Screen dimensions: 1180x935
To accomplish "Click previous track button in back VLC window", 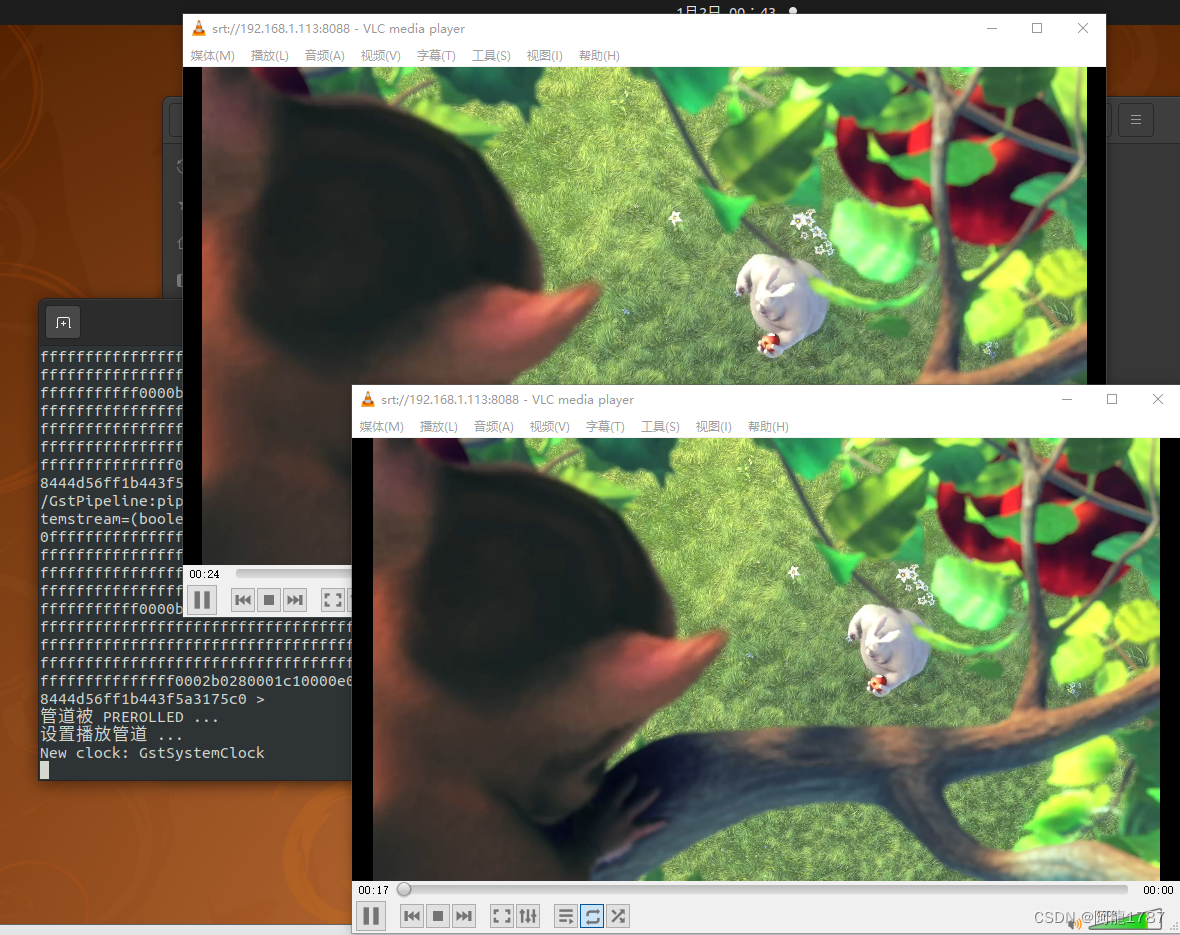I will pyautogui.click(x=242, y=600).
